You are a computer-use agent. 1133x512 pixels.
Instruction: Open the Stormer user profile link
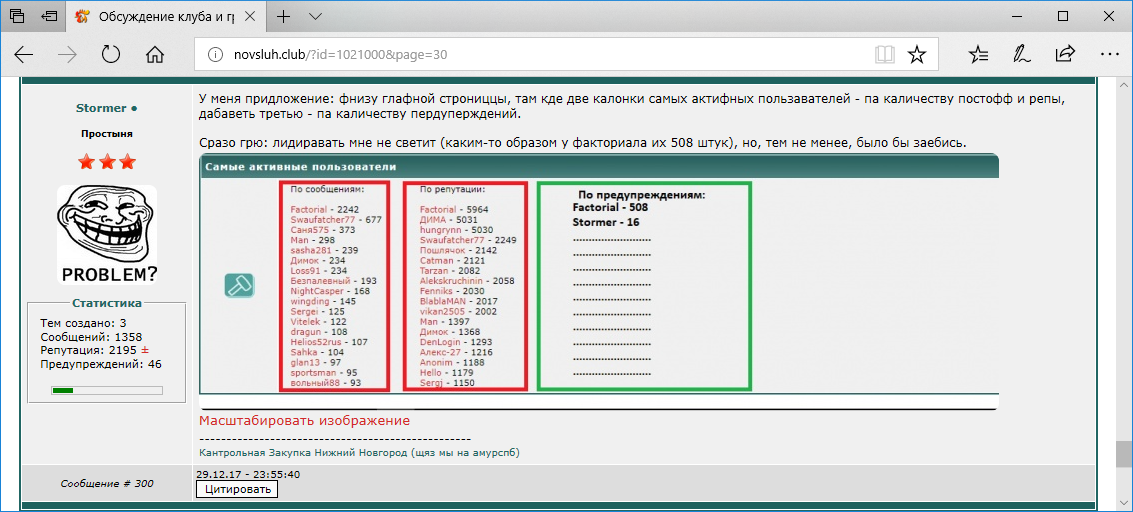point(101,108)
